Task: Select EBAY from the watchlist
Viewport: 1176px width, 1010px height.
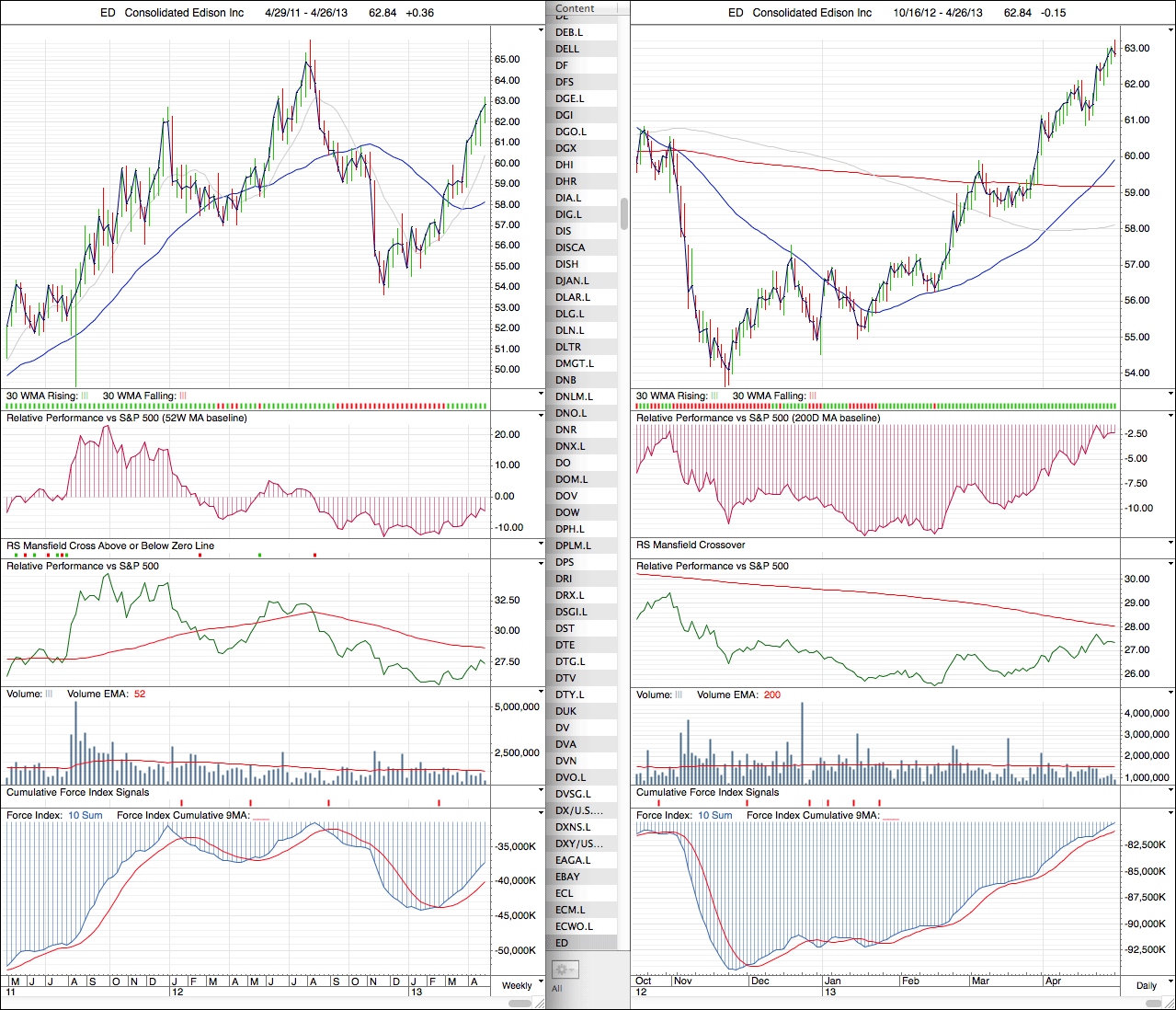Action: (567, 877)
